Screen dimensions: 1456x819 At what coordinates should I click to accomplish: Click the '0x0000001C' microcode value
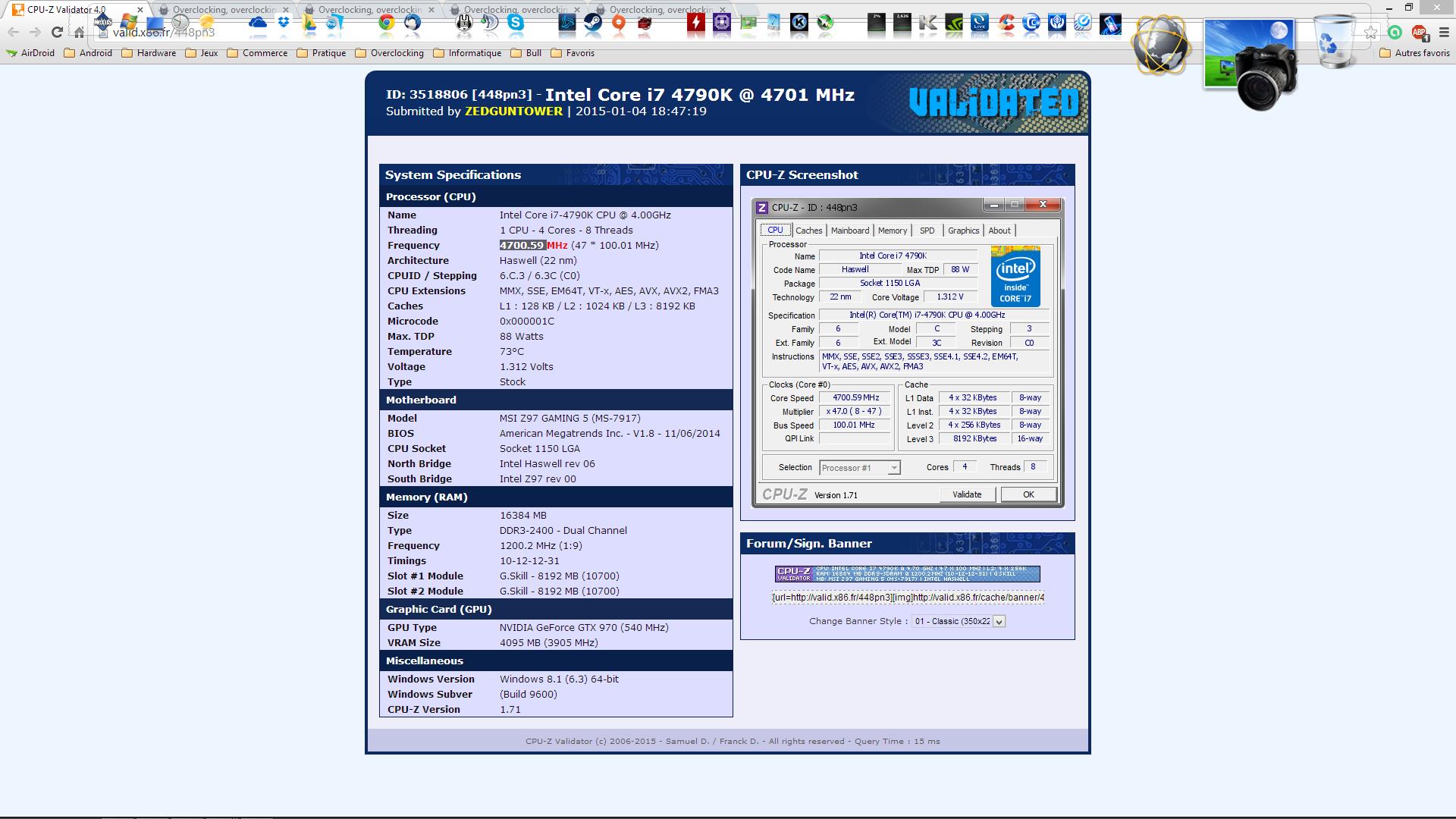[x=526, y=322]
